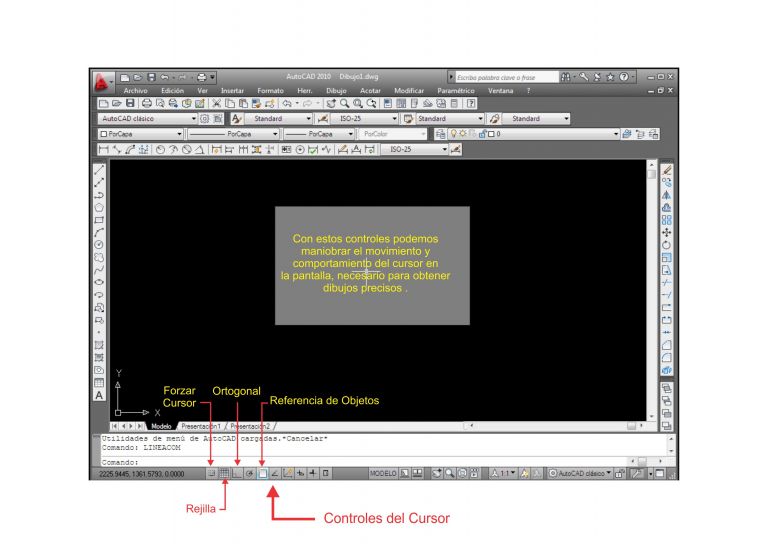
Task: Open the Archivo menu
Action: tap(136, 91)
